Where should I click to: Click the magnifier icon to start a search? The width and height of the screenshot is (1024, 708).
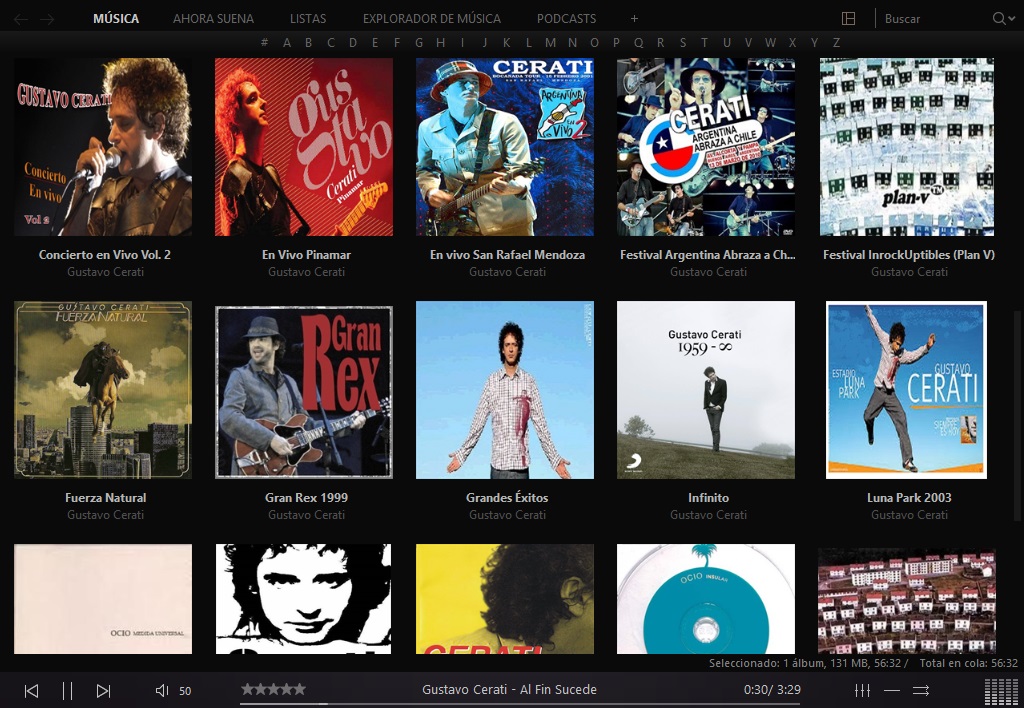tap(1000, 18)
